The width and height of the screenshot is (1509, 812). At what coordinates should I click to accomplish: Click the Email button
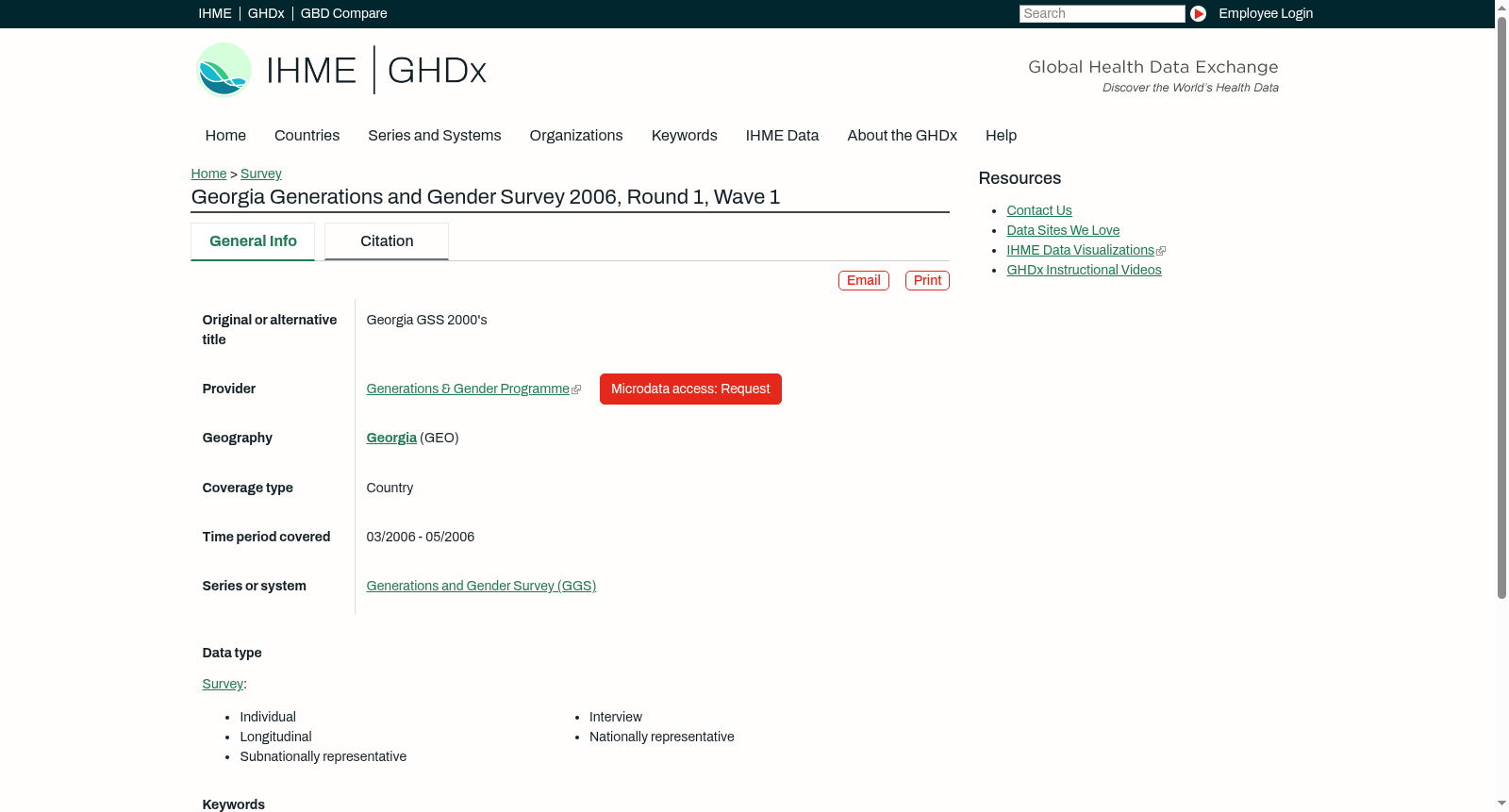[x=864, y=280]
